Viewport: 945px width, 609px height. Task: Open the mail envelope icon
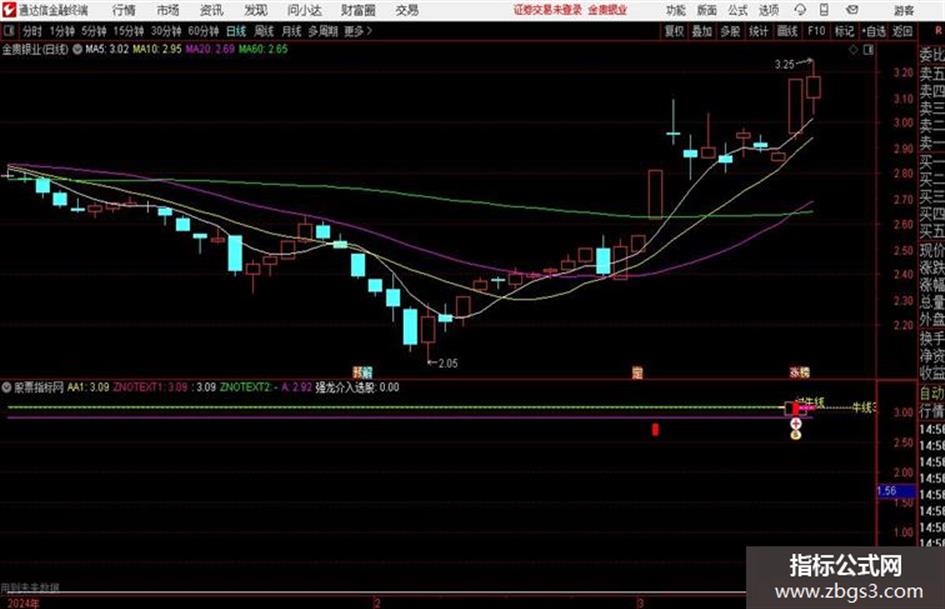(x=852, y=10)
